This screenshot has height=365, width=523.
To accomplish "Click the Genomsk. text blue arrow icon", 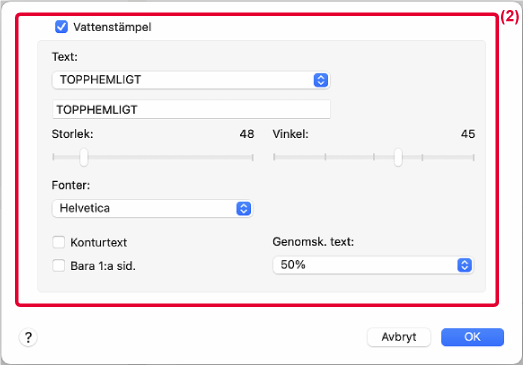I will pyautogui.click(x=464, y=265).
